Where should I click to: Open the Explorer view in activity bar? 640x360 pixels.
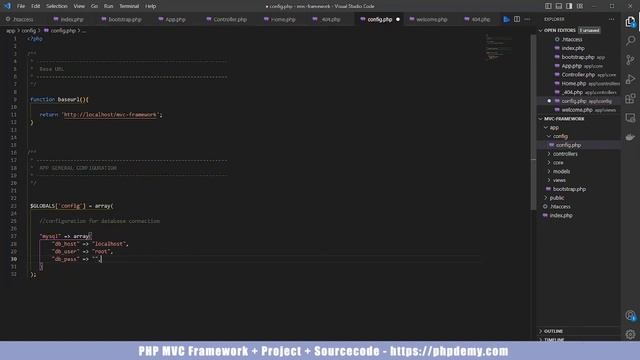pyautogui.click(x=630, y=22)
